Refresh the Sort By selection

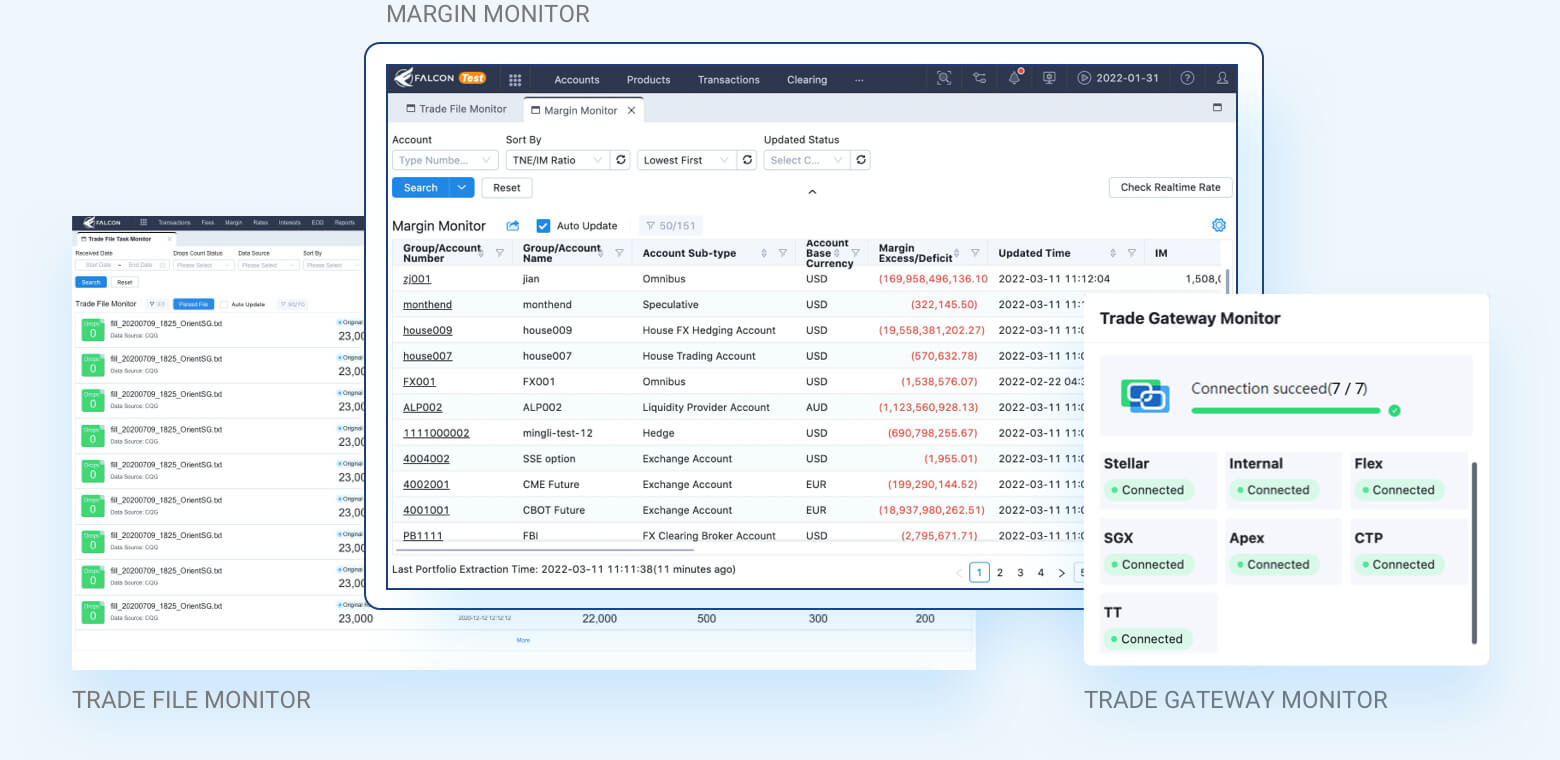[x=622, y=160]
